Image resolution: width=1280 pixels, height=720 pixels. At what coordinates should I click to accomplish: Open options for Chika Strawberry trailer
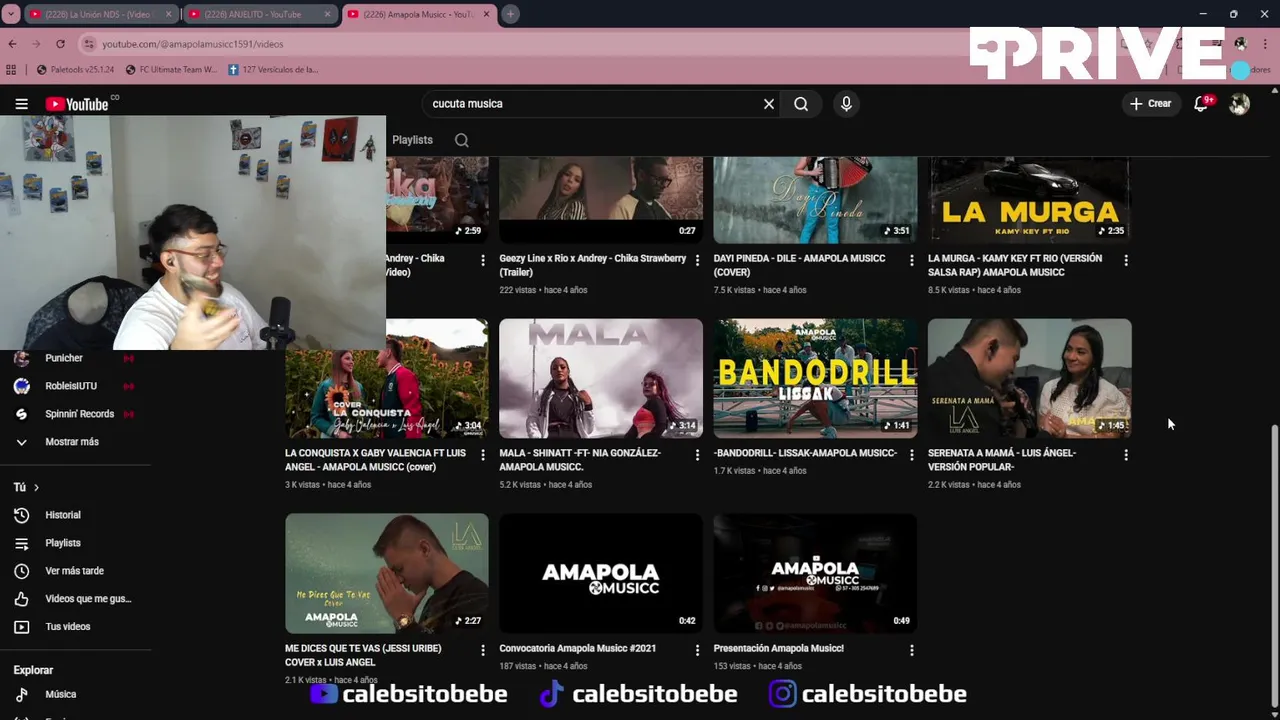click(x=697, y=260)
